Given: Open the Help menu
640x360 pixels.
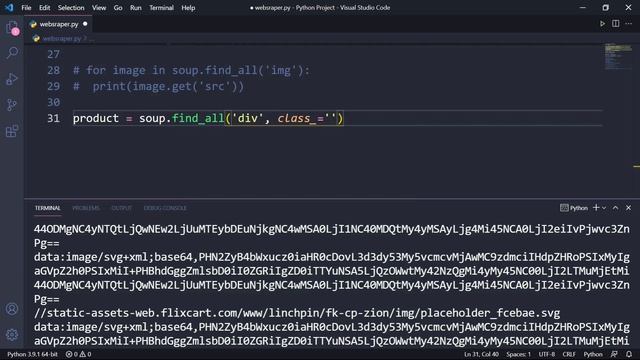Looking at the screenshot, I should coord(188,8).
